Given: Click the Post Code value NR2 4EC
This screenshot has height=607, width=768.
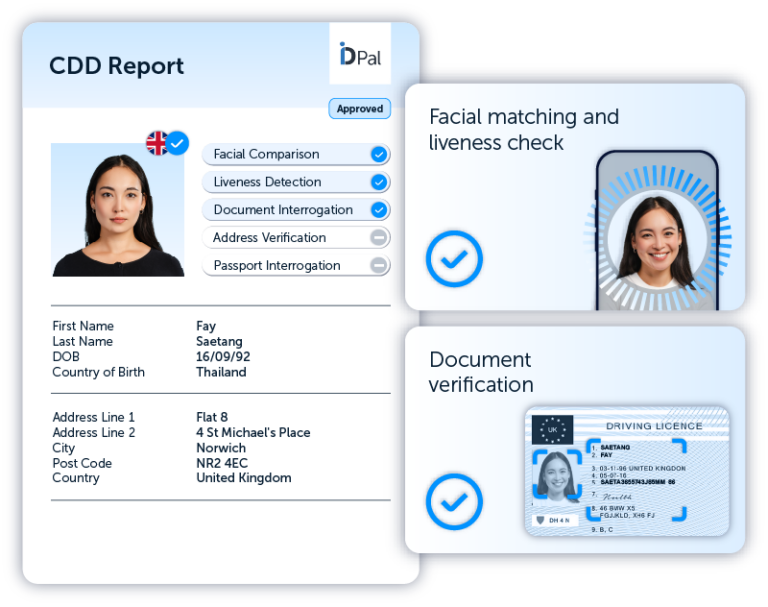Looking at the screenshot, I should pos(222,463).
